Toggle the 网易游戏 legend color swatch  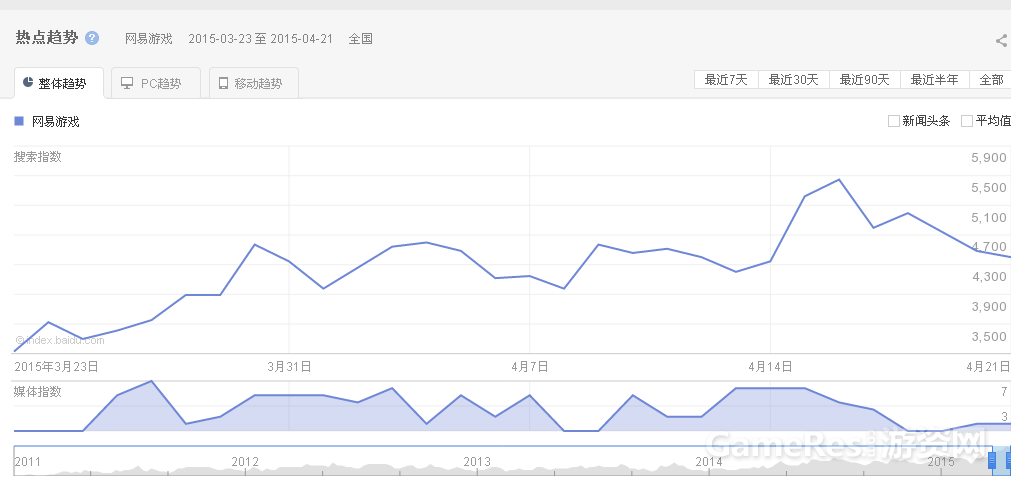19,121
